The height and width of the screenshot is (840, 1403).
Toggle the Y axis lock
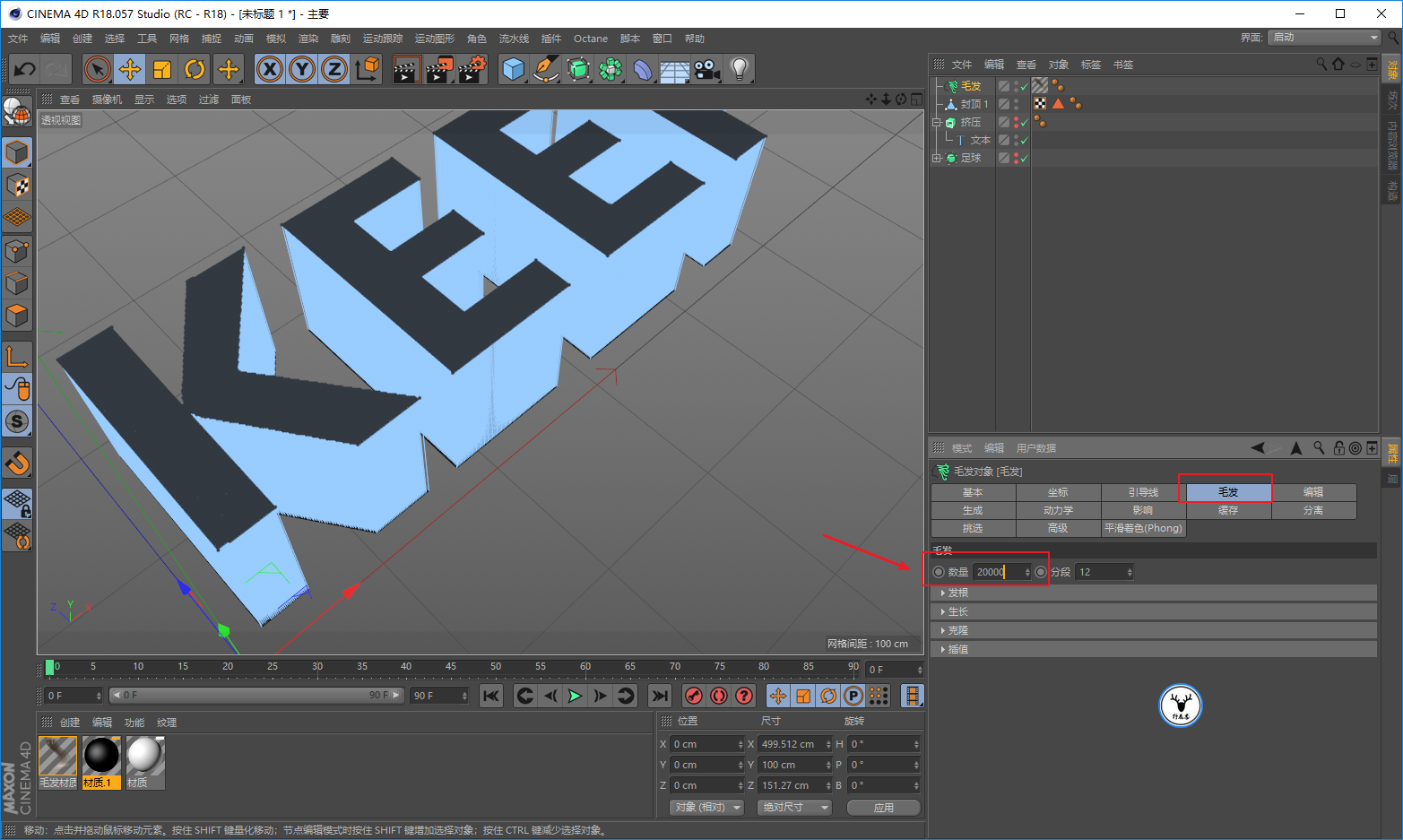tap(302, 69)
